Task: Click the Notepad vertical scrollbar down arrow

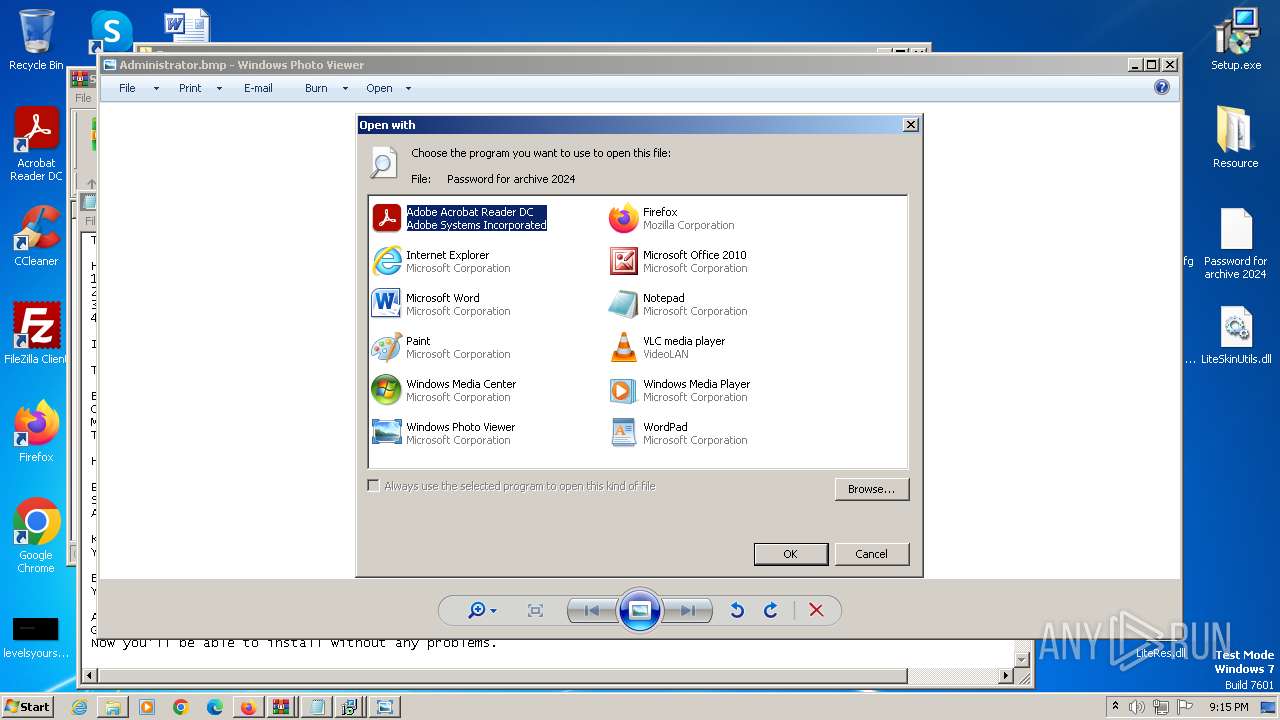Action: tap(1022, 659)
